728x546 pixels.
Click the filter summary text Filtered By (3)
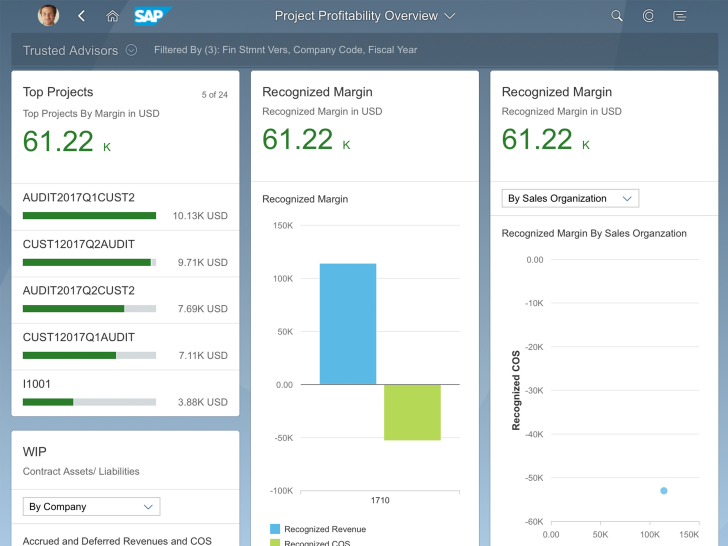pyautogui.click(x=285, y=50)
